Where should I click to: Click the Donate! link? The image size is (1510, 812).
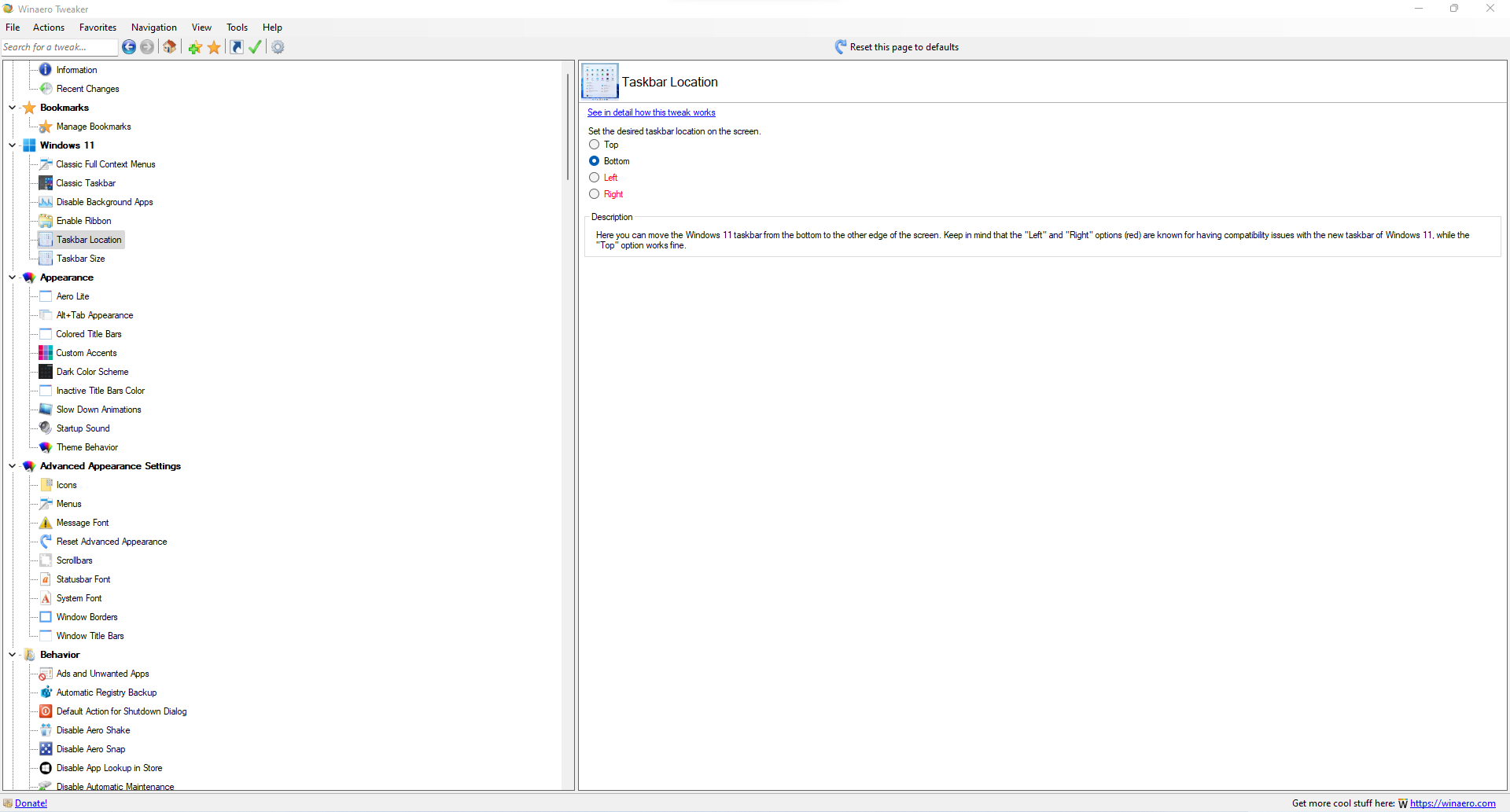[31, 803]
